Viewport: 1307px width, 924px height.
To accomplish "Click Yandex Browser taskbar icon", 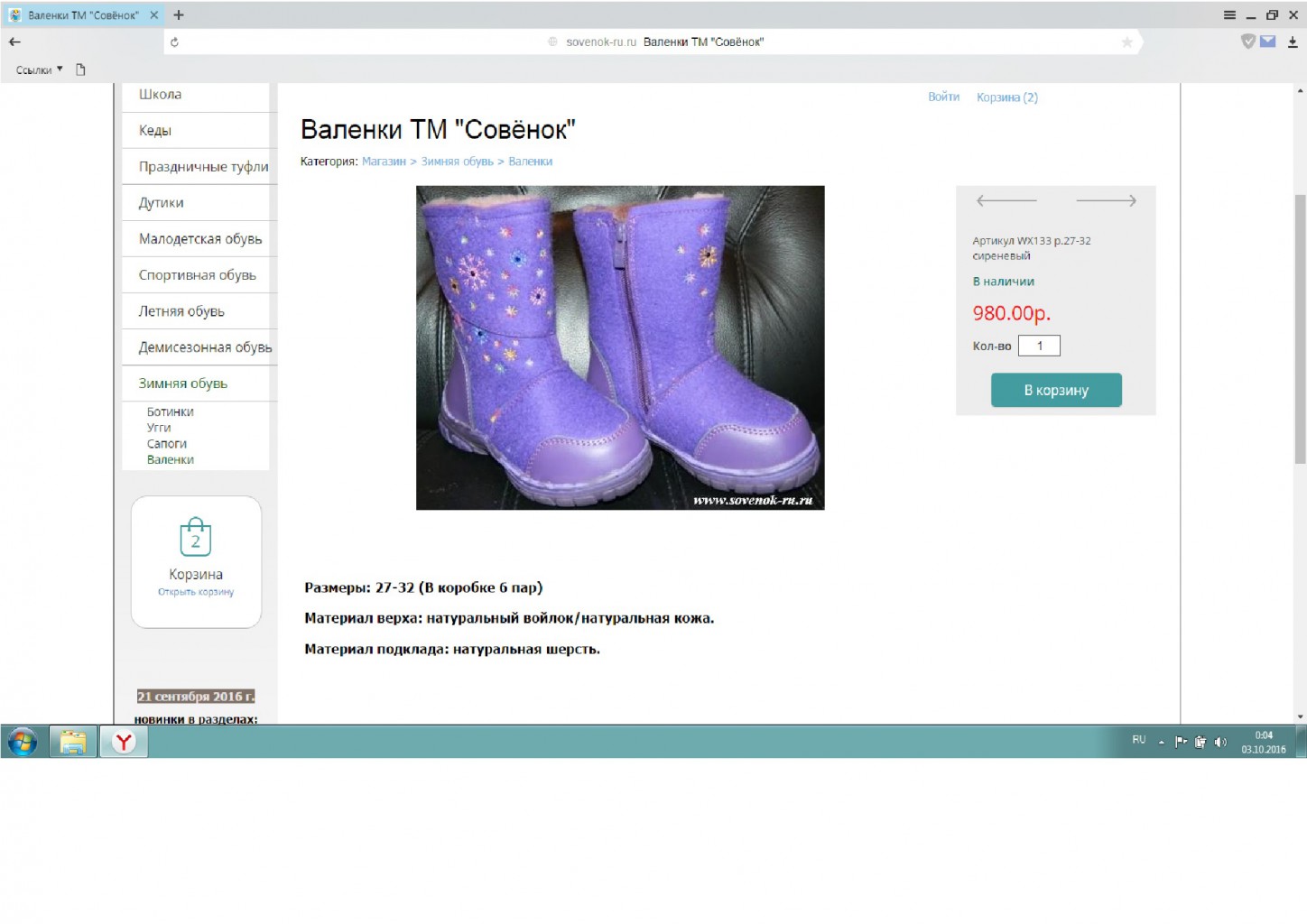I will [x=124, y=742].
